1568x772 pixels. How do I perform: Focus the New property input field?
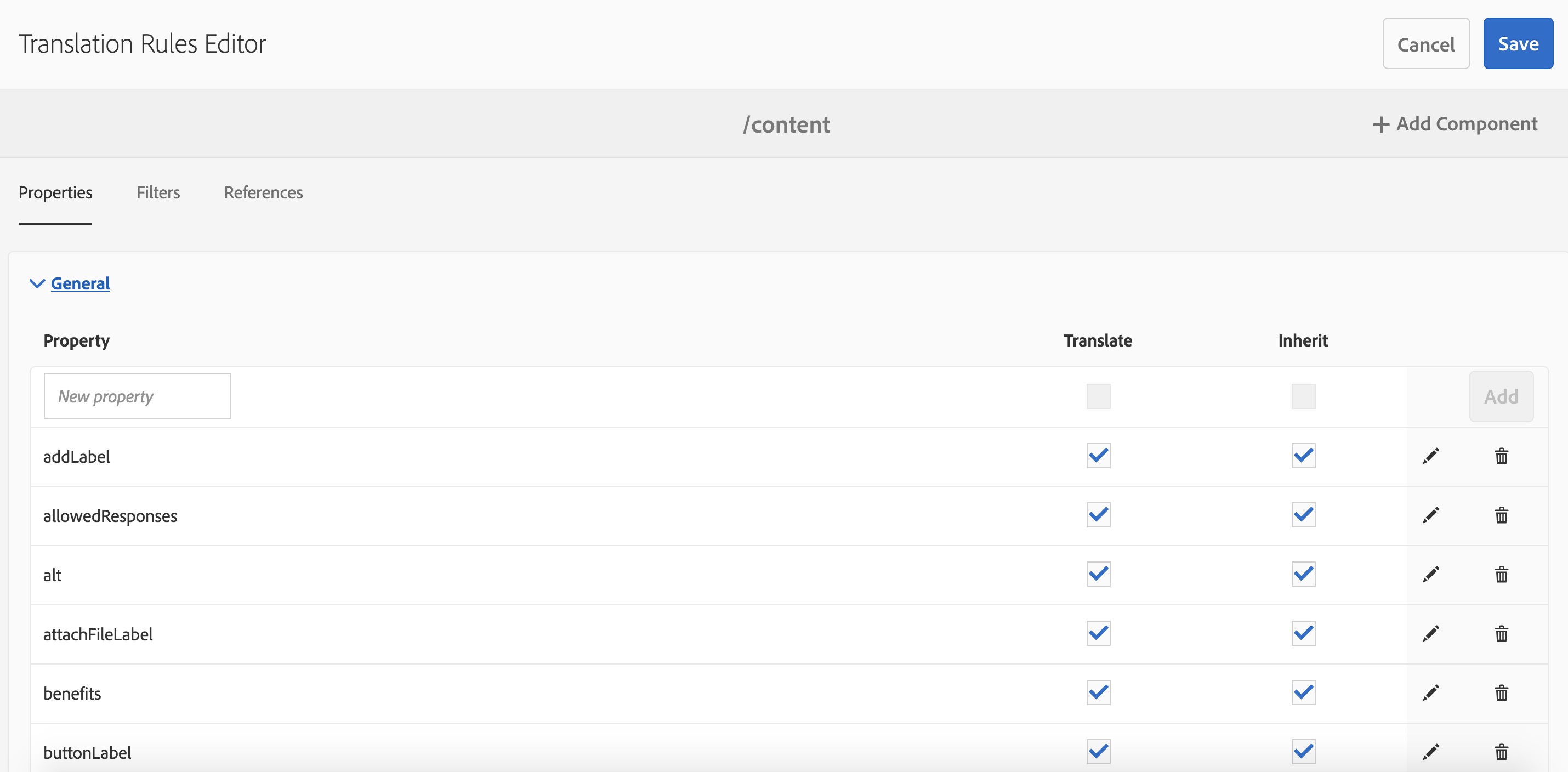click(138, 396)
